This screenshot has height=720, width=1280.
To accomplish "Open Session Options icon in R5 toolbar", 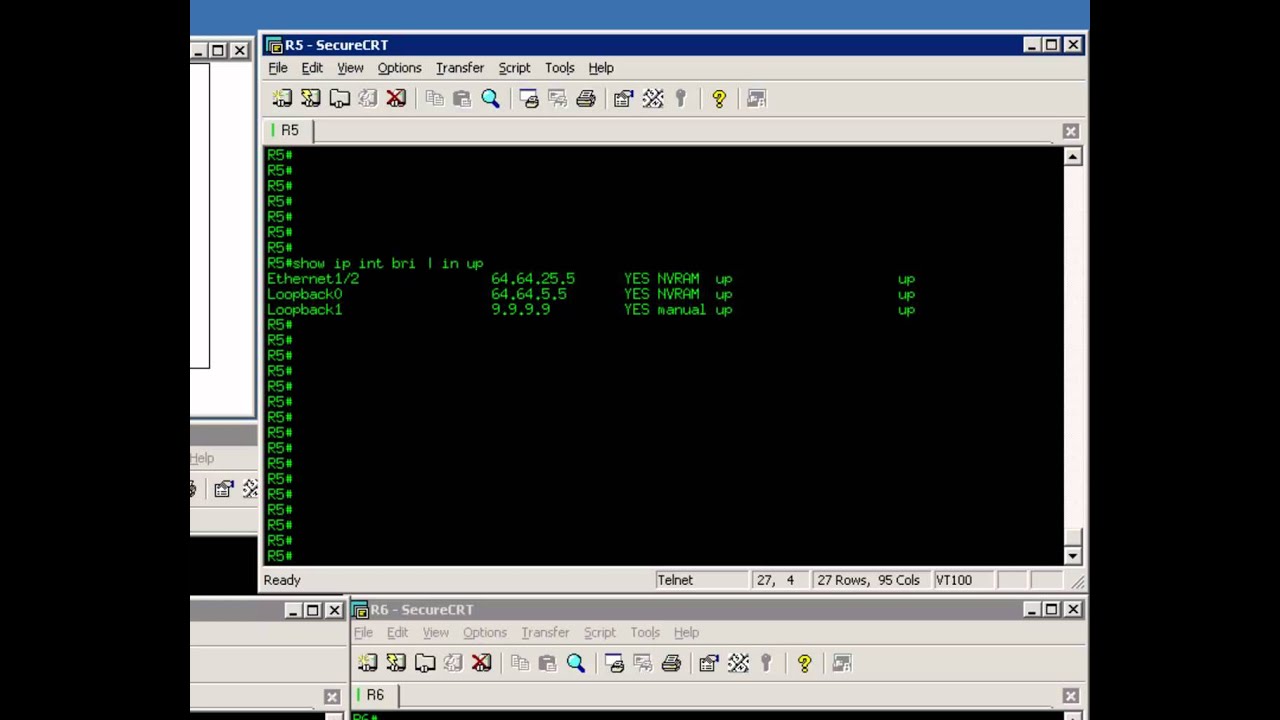I will coord(624,98).
